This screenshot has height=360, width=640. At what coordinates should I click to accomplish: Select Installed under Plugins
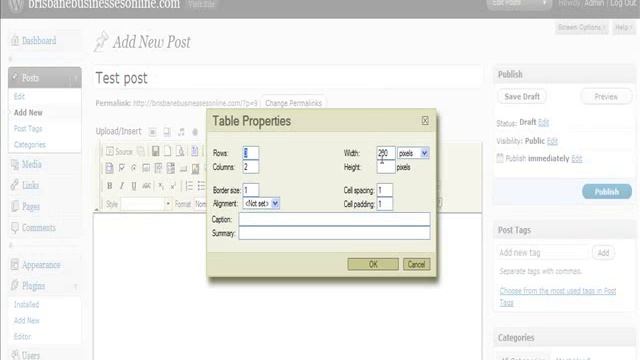click(x=27, y=304)
